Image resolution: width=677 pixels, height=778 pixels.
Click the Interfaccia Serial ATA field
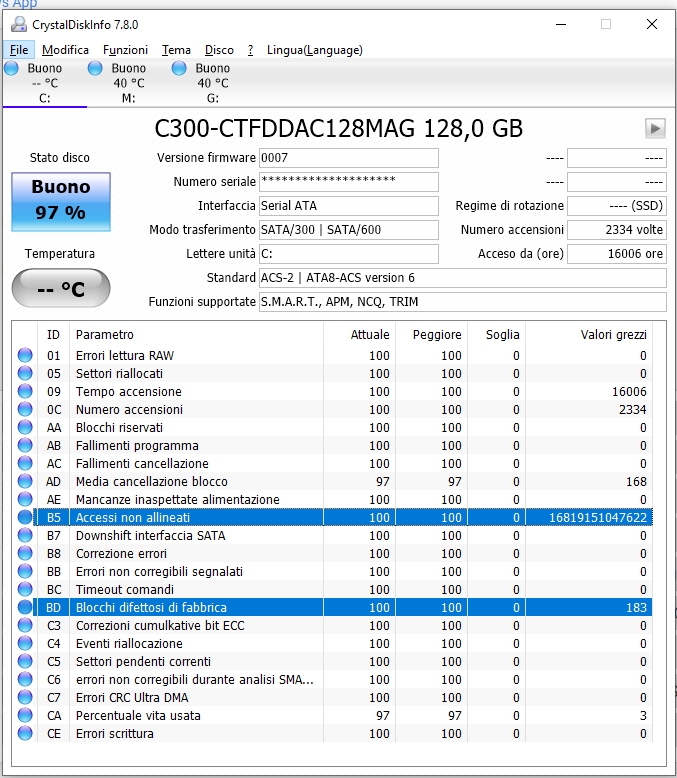(348, 205)
